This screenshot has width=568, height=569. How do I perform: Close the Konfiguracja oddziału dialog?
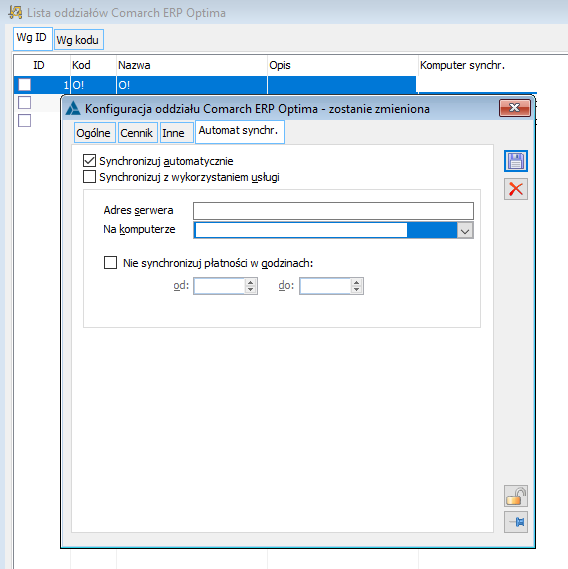coord(515,108)
